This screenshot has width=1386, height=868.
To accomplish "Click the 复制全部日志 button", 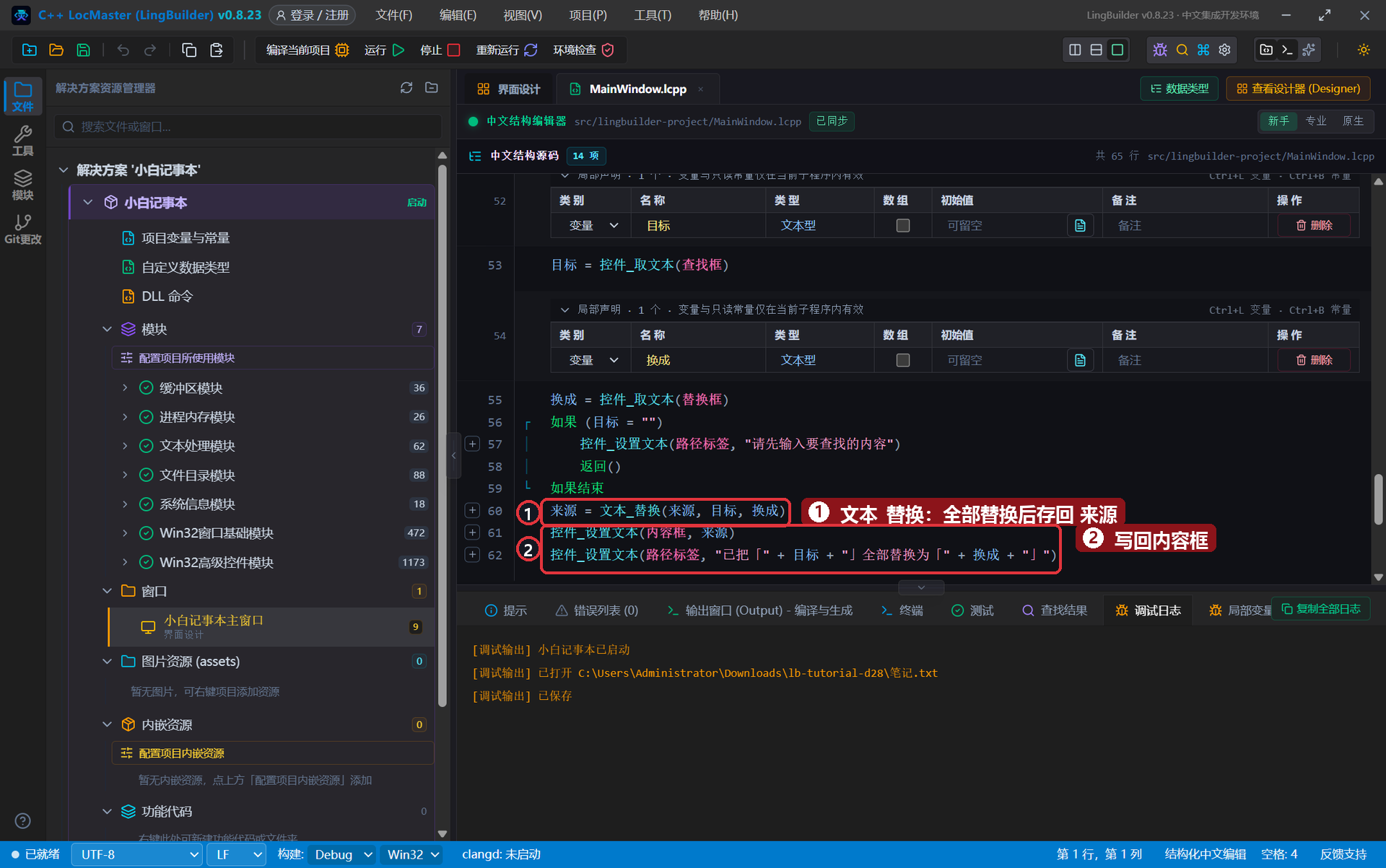I will 1320,609.
